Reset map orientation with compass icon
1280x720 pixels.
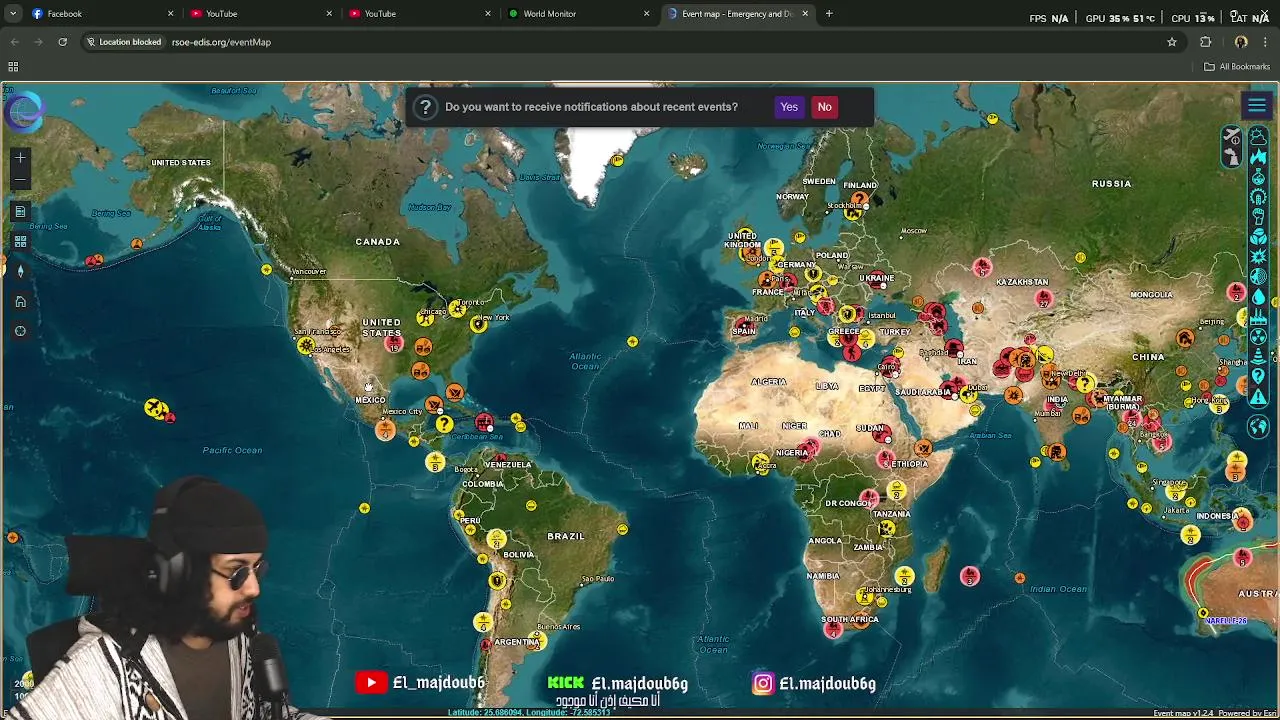click(20, 271)
